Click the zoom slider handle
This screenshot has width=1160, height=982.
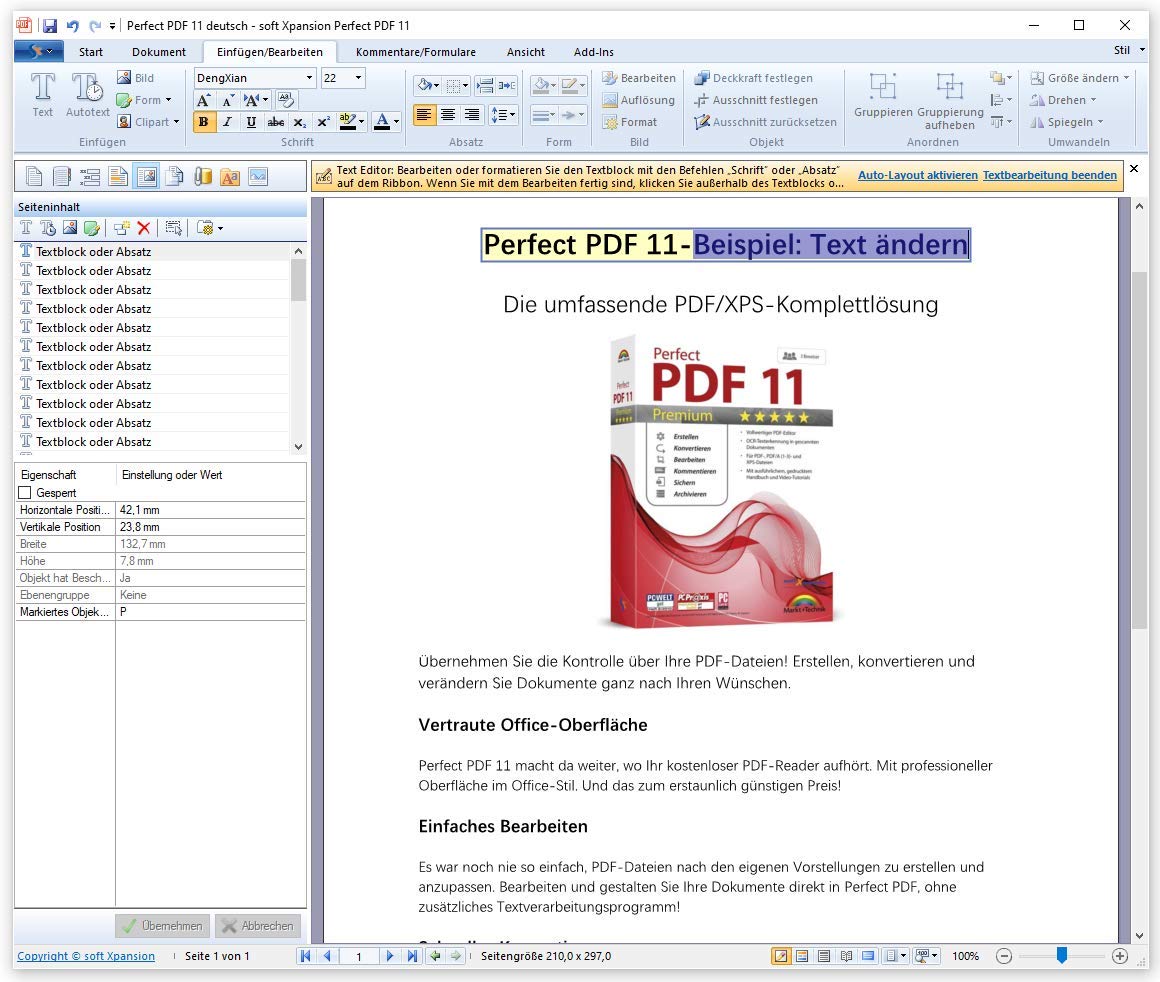(1062, 955)
